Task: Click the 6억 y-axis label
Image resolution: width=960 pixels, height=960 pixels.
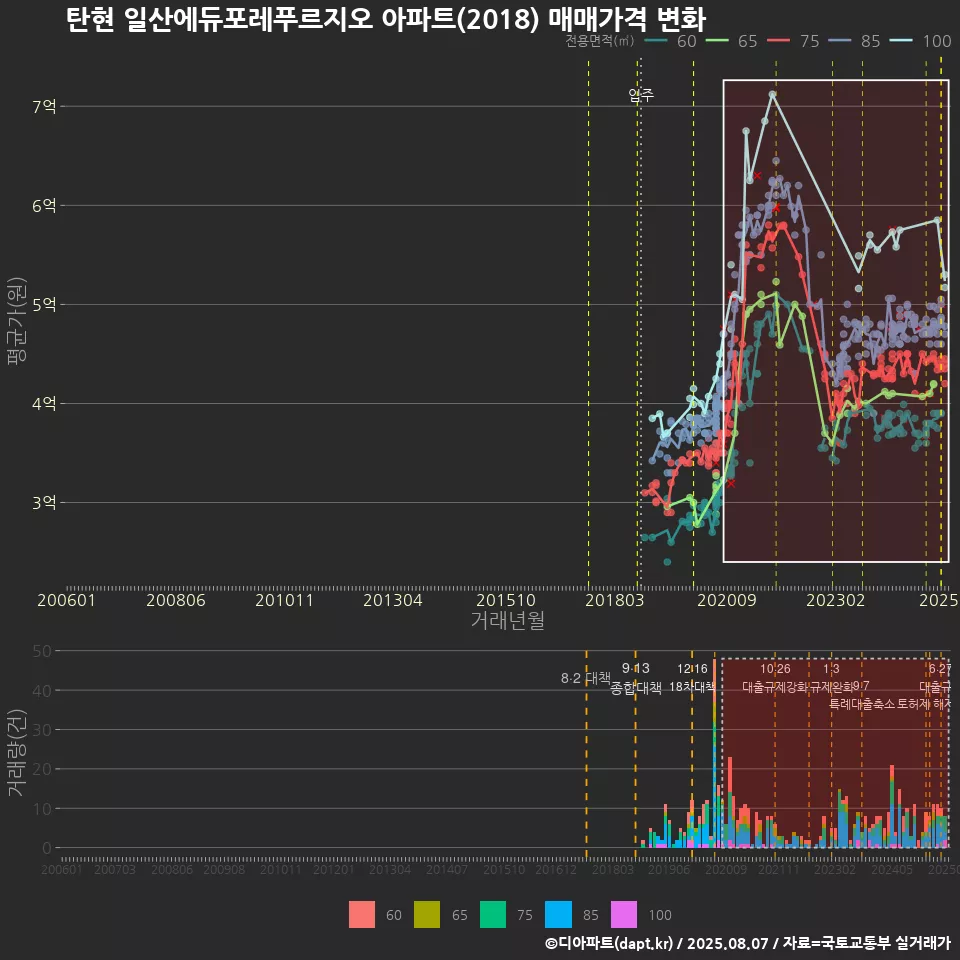Action: point(44,206)
